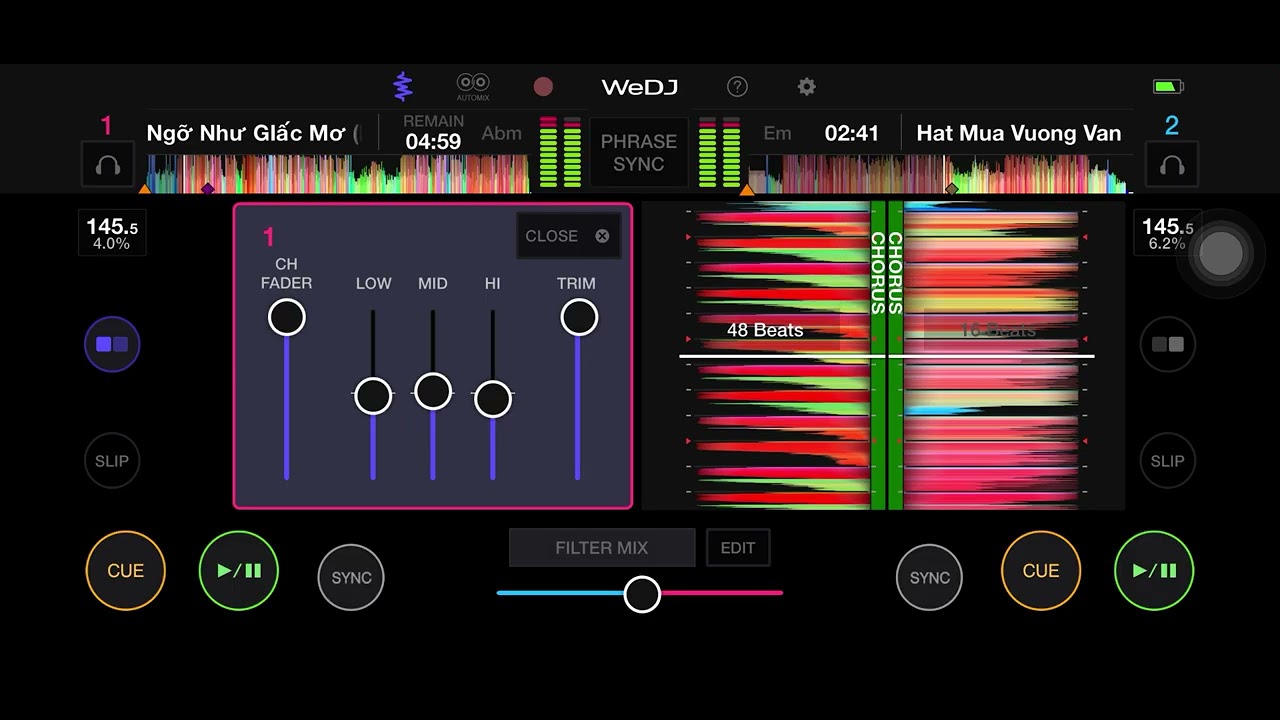This screenshot has height=720, width=1280.
Task: Click the WeDJ logo
Action: coord(640,87)
